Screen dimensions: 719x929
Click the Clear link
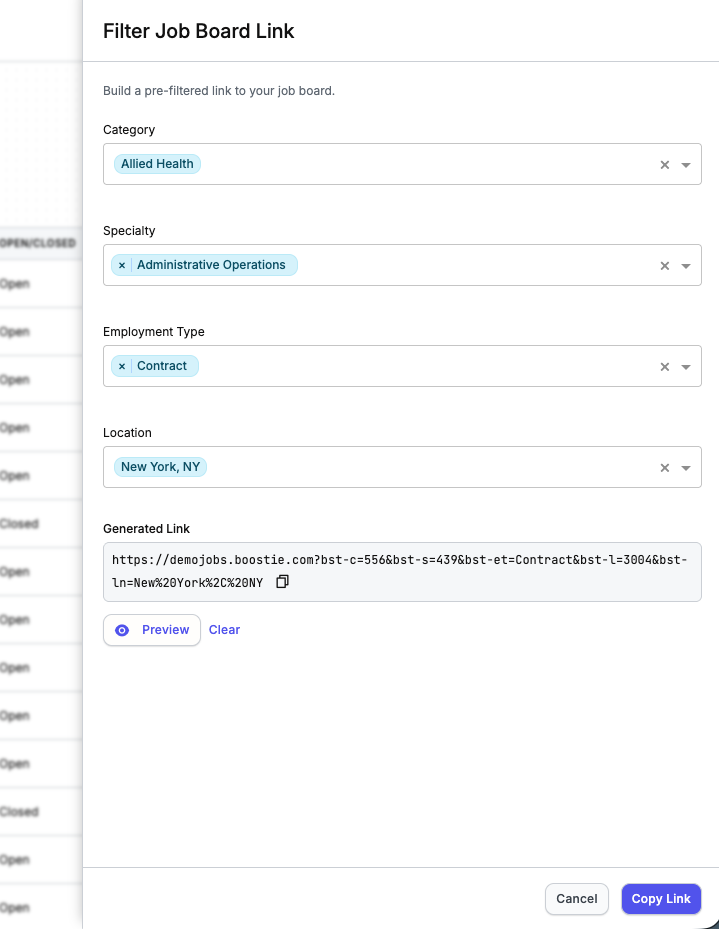coord(224,630)
